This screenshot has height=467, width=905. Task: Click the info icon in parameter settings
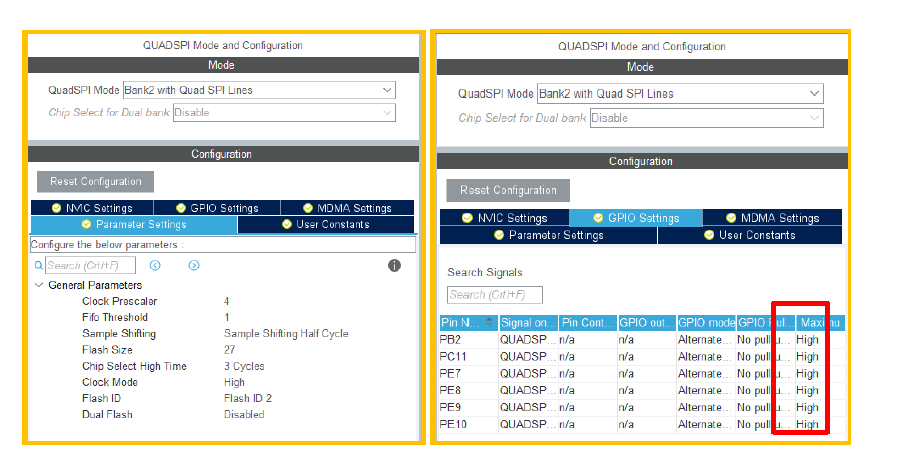point(394,265)
